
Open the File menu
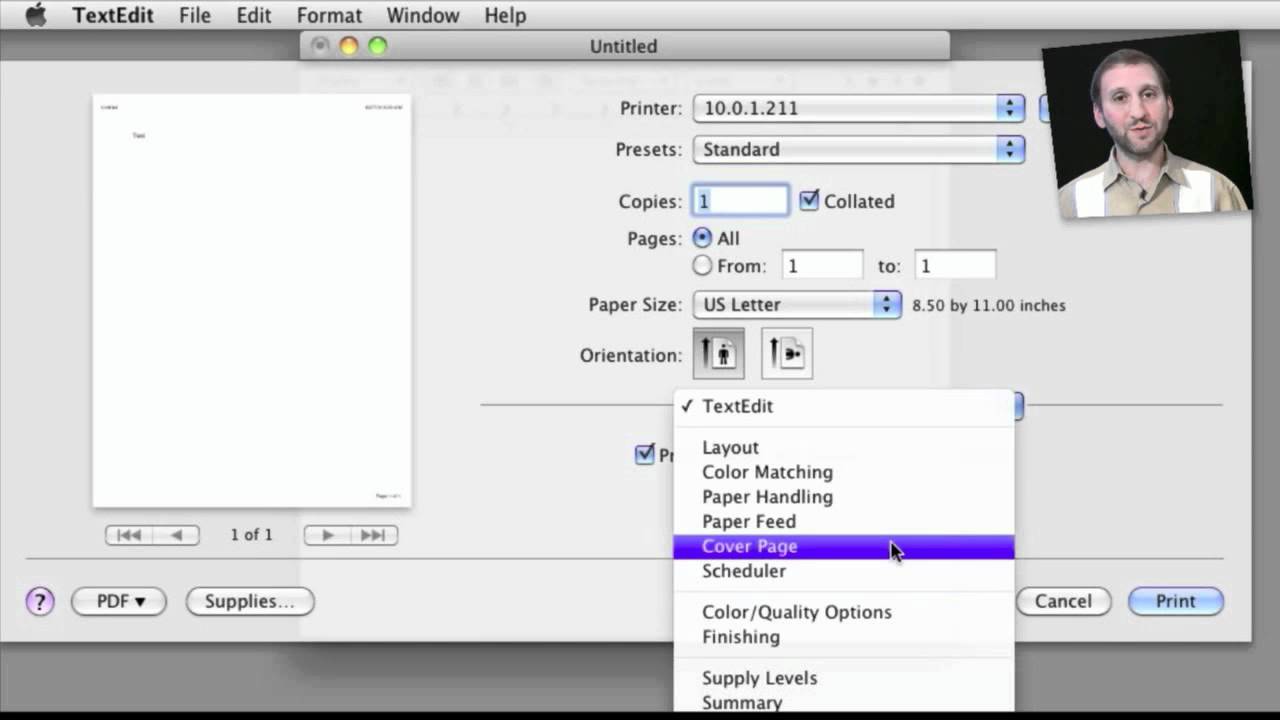pos(195,15)
